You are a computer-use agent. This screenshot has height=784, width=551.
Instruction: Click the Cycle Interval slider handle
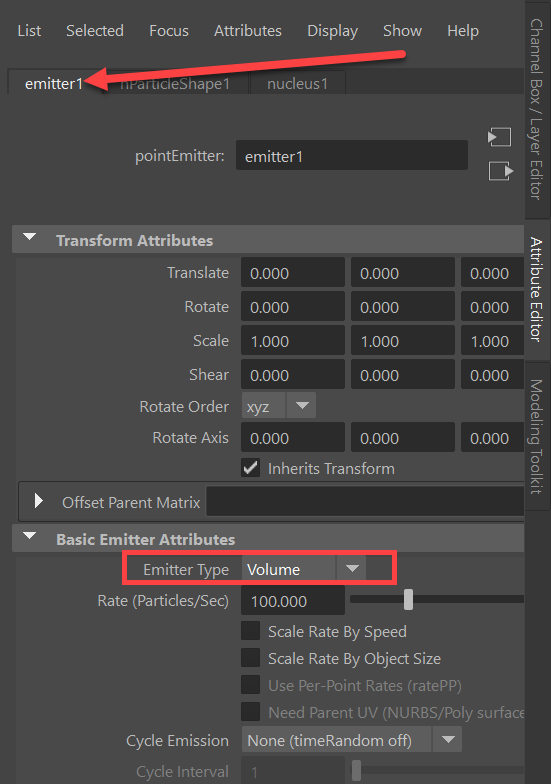[356, 770]
